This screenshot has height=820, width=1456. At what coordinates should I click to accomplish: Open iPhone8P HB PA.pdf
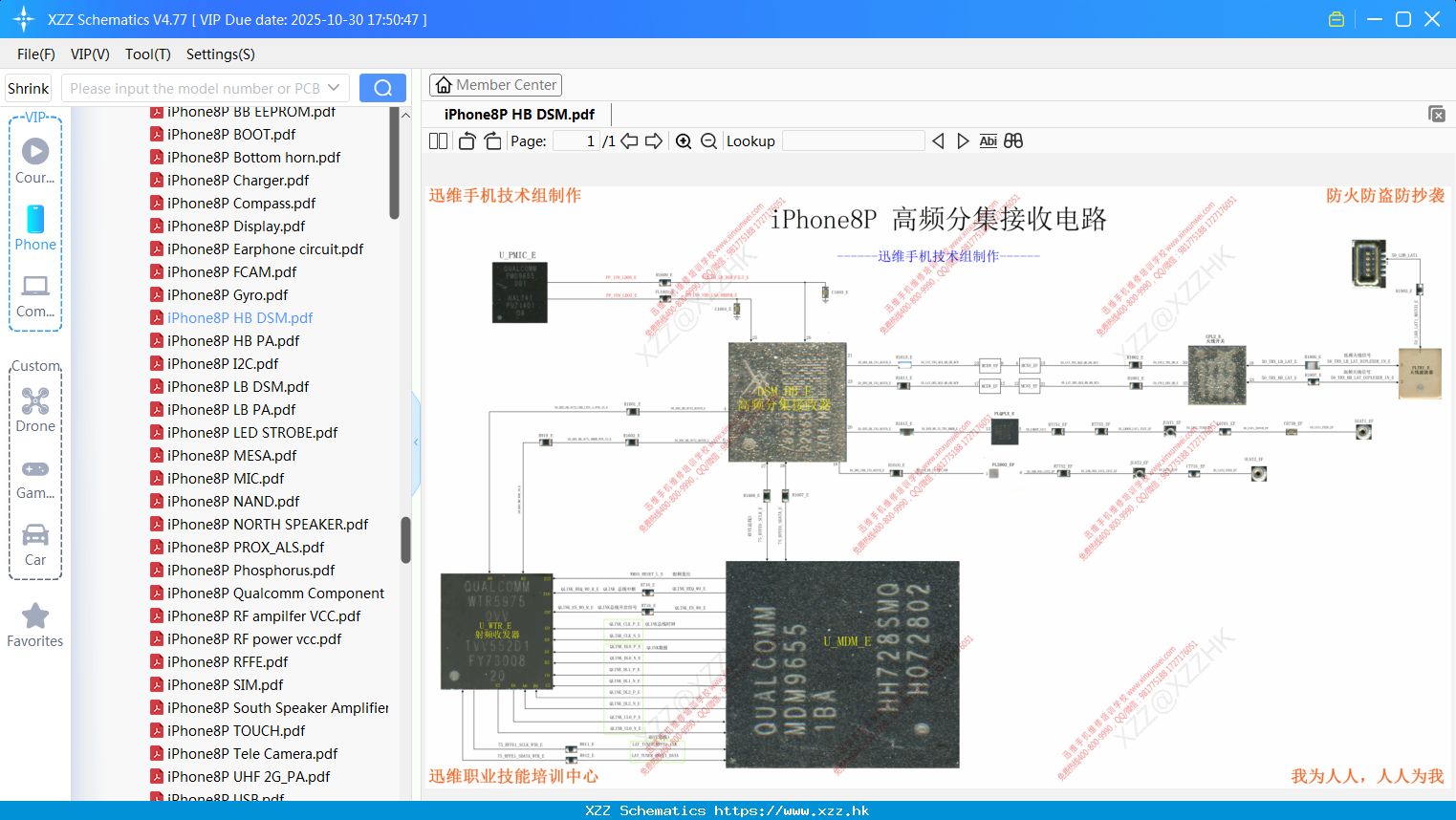[x=233, y=341]
